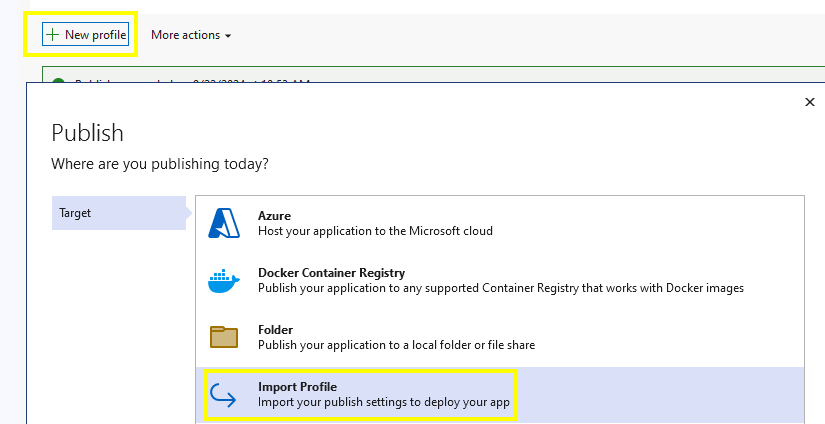Image resolution: width=825 pixels, height=424 pixels.
Task: Click the Folder icon
Action: 224,337
